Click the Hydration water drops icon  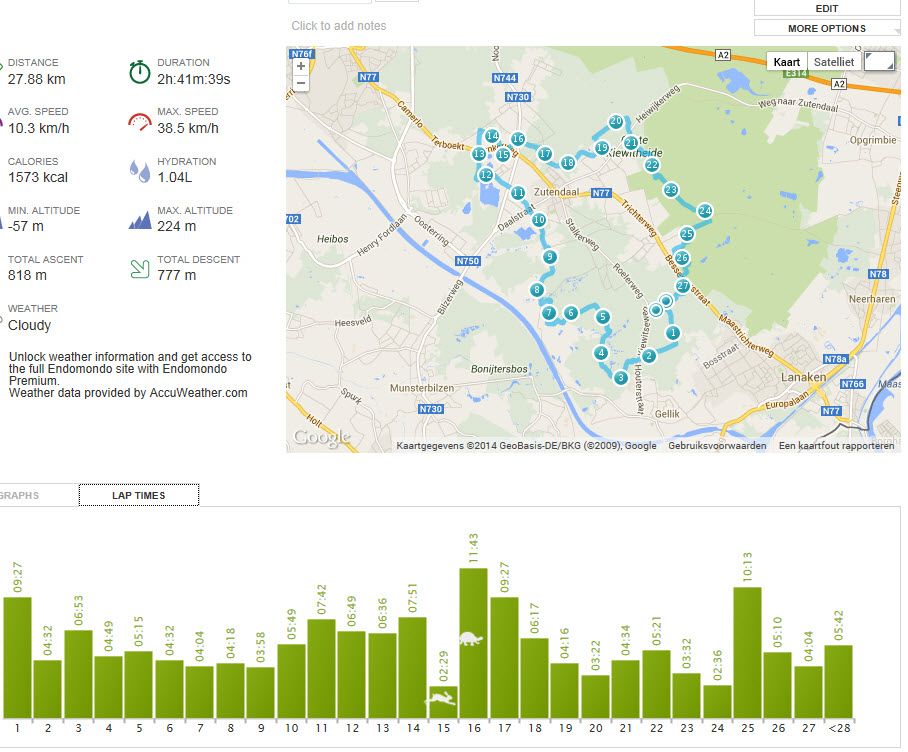pyautogui.click(x=139, y=171)
